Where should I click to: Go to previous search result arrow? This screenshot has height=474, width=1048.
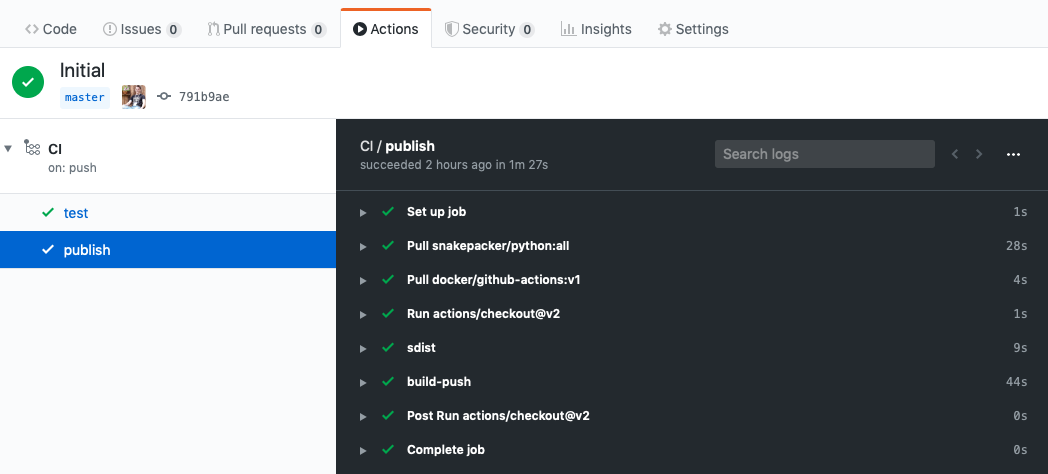[x=955, y=154]
